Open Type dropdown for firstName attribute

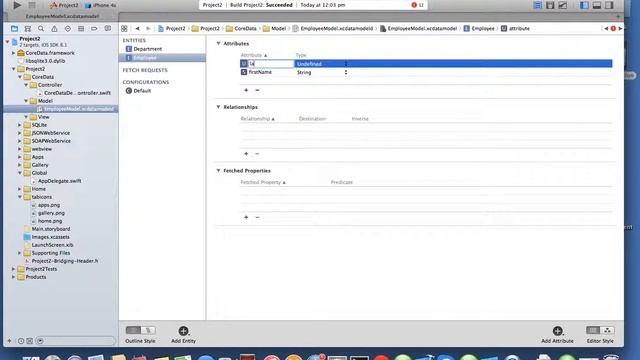click(322, 72)
